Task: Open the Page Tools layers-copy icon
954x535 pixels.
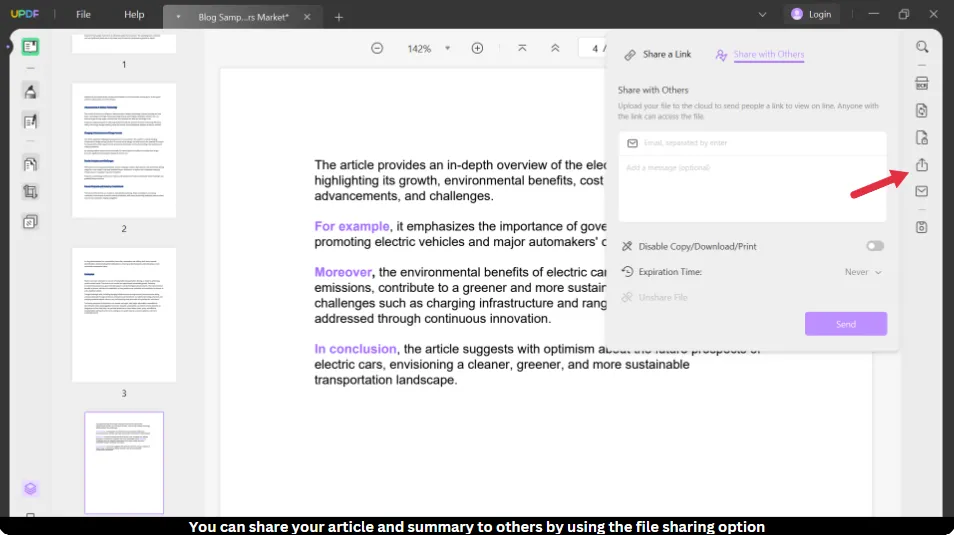Action: [x=30, y=222]
